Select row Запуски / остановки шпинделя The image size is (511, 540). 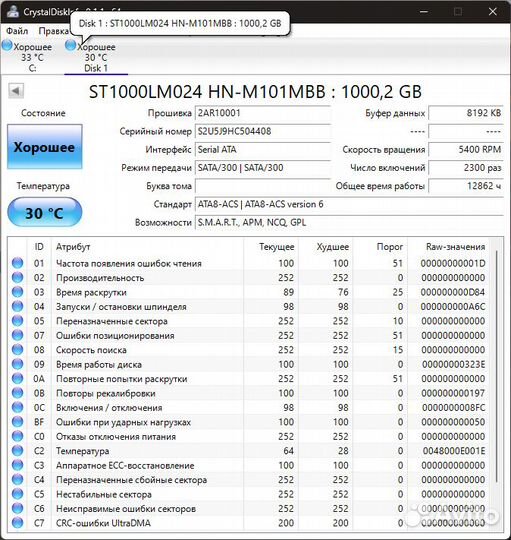[249, 307]
